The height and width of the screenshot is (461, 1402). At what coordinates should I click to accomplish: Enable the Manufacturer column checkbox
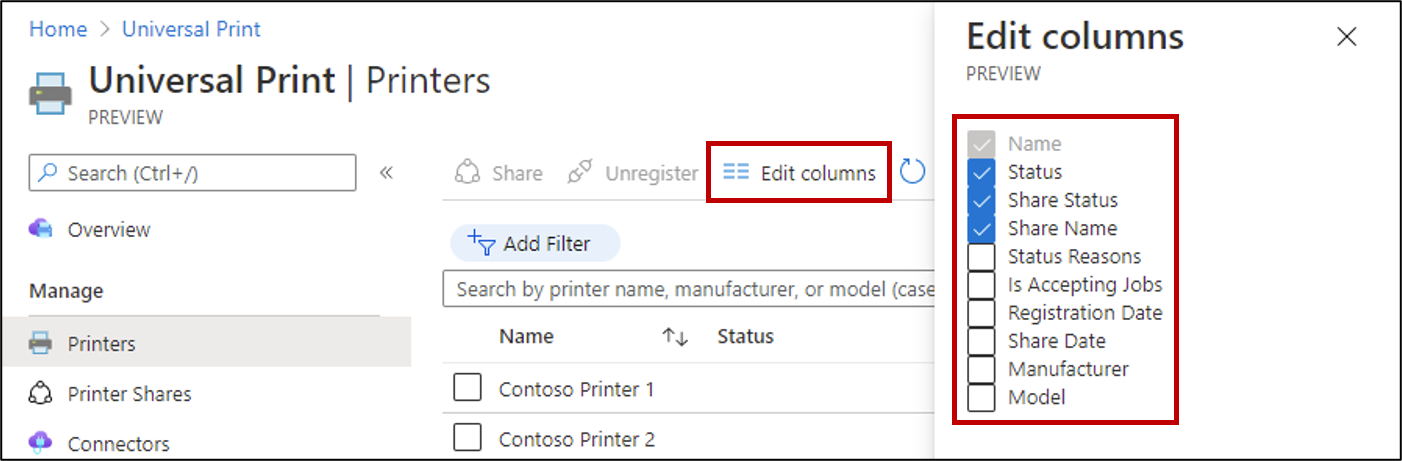pos(982,369)
